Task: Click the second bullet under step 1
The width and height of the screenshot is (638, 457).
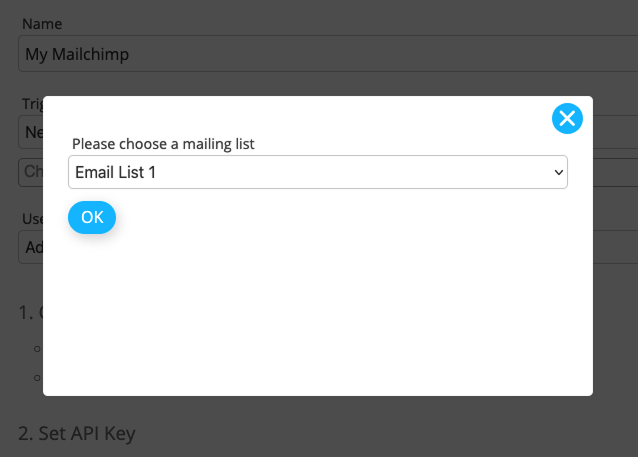Action: point(36,377)
